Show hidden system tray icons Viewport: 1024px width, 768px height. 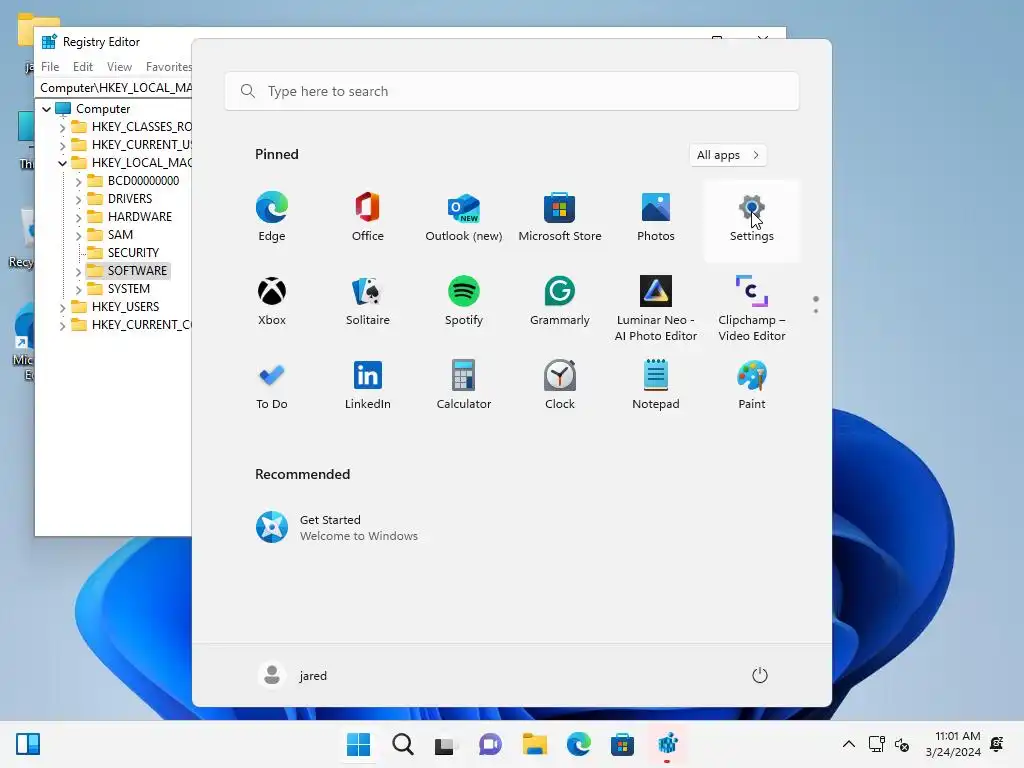(x=848, y=744)
